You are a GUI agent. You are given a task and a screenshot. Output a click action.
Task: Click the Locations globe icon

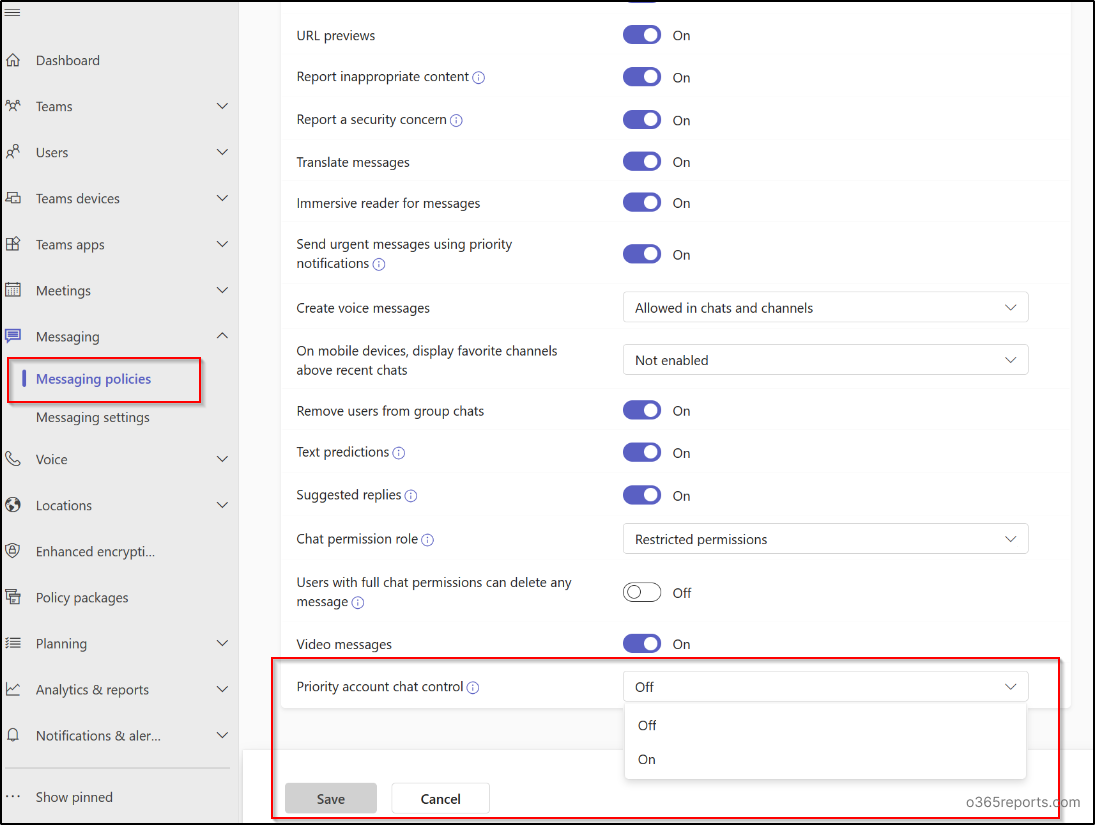pos(13,505)
